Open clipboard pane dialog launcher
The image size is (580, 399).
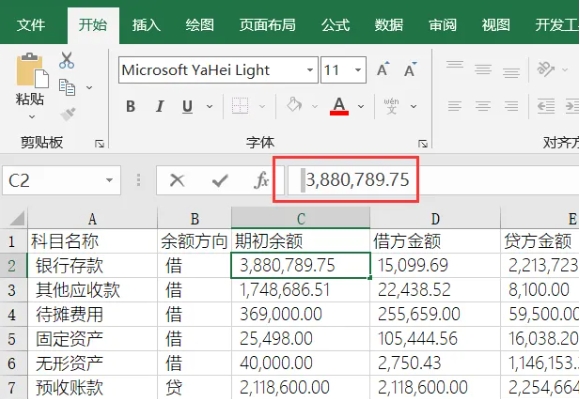[99, 143]
